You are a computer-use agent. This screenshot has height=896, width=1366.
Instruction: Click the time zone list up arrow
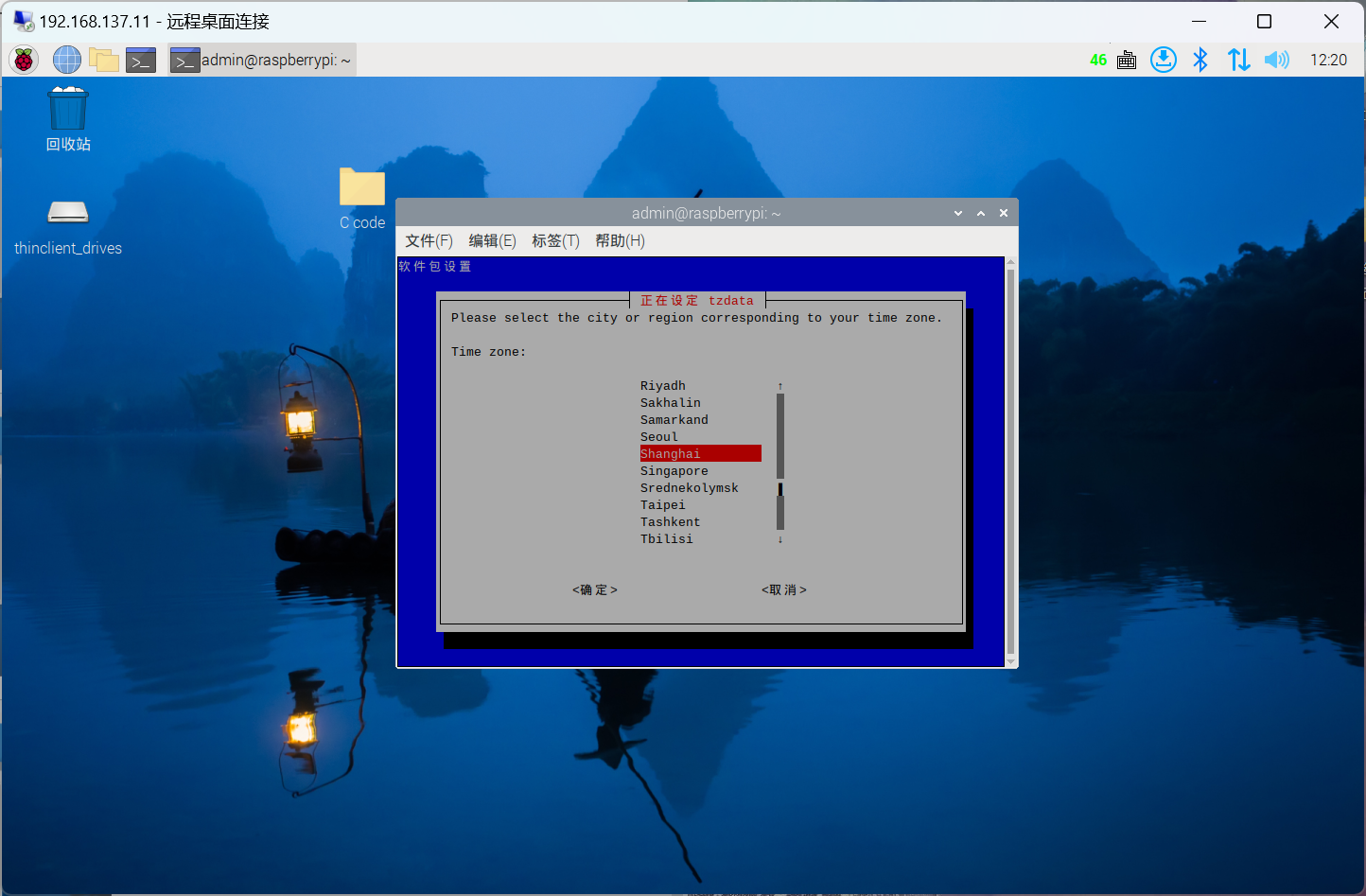pos(780,386)
